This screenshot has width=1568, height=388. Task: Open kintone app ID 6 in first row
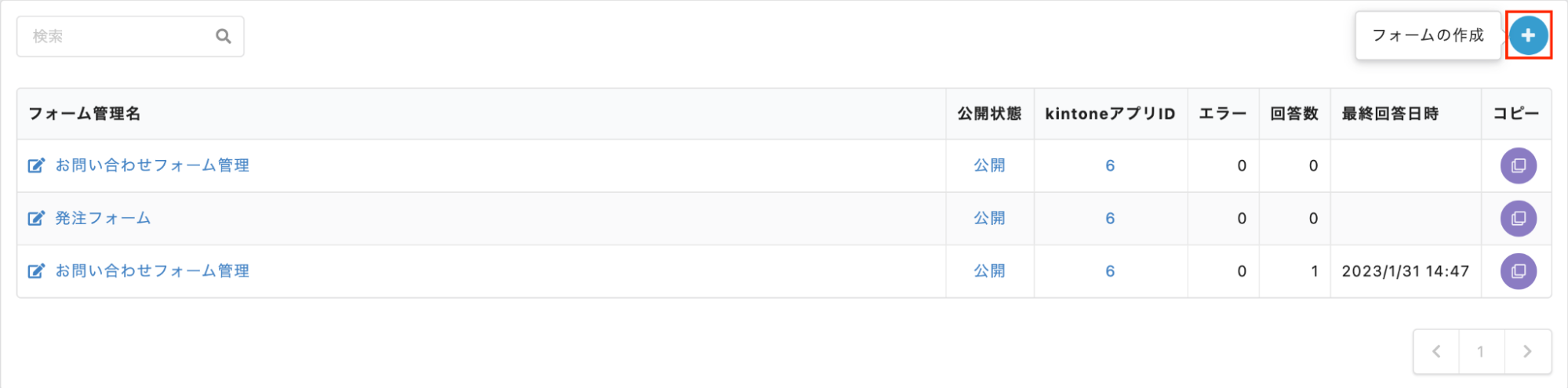coord(1110,166)
